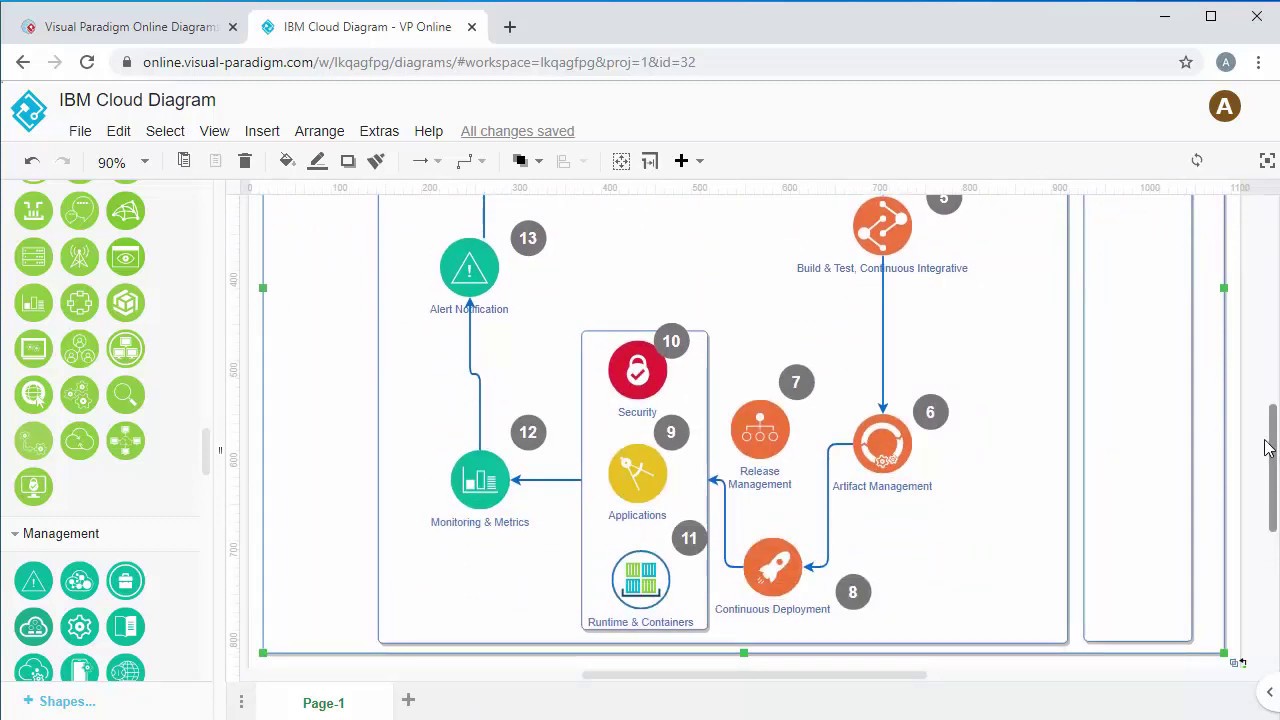
Task: Open the user avatar A in the header
Action: (x=1225, y=106)
